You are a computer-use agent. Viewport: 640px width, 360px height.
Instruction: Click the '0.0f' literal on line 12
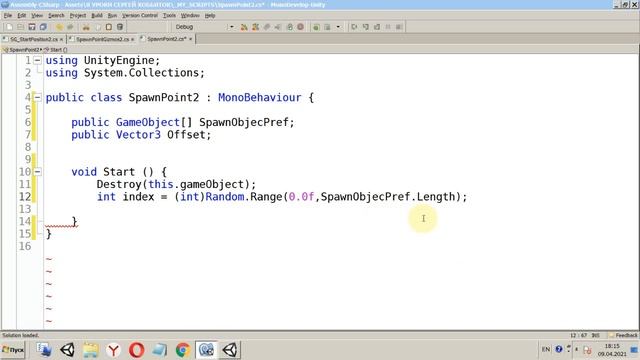coord(301,197)
